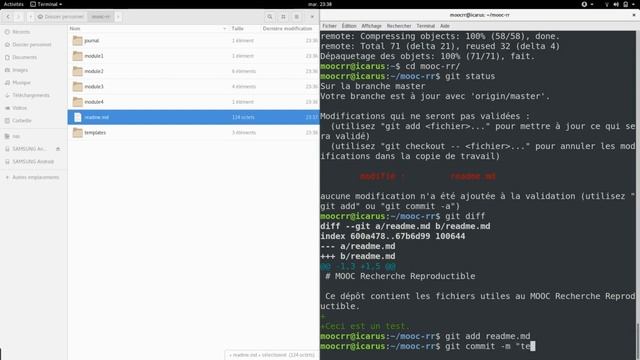
Task: Sort files by Dernière modification column
Action: coord(287,29)
